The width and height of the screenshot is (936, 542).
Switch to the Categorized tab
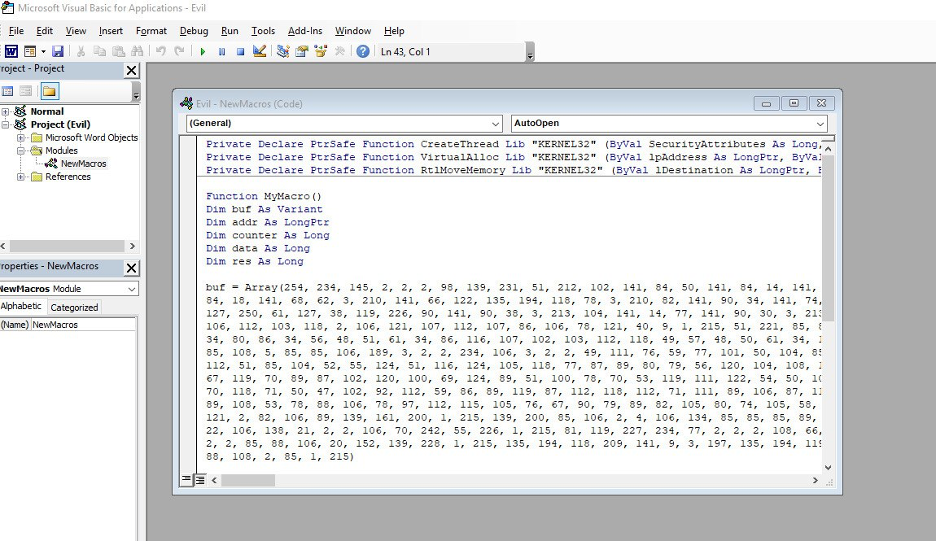point(74,307)
